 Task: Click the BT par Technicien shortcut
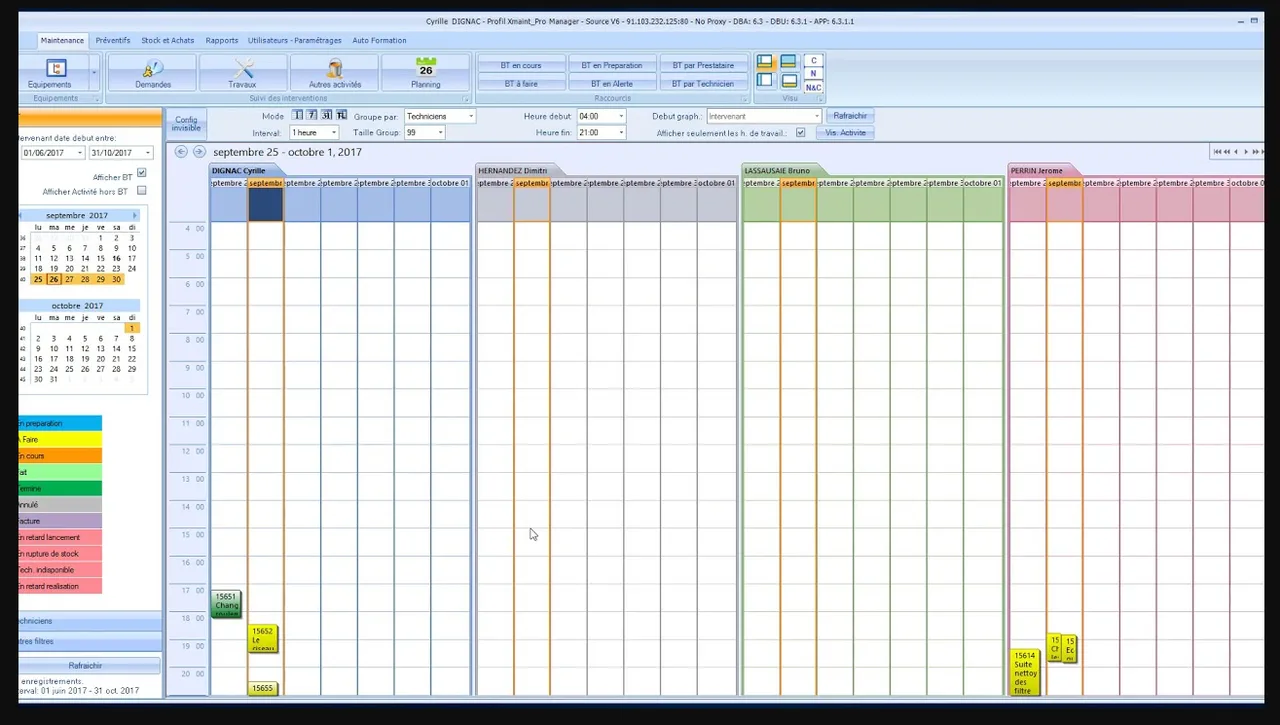[702, 83]
